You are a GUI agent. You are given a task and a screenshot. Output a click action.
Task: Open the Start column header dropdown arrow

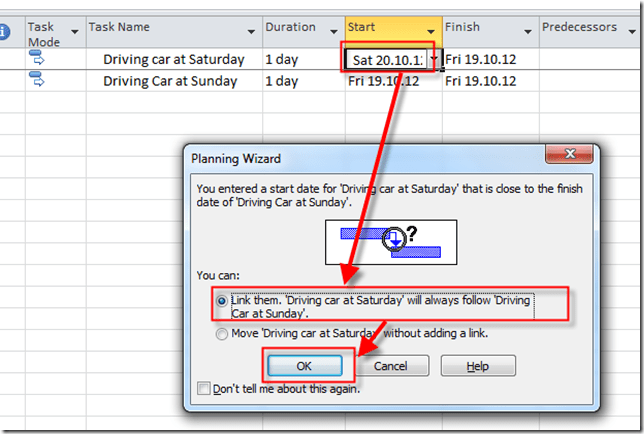[430, 31]
